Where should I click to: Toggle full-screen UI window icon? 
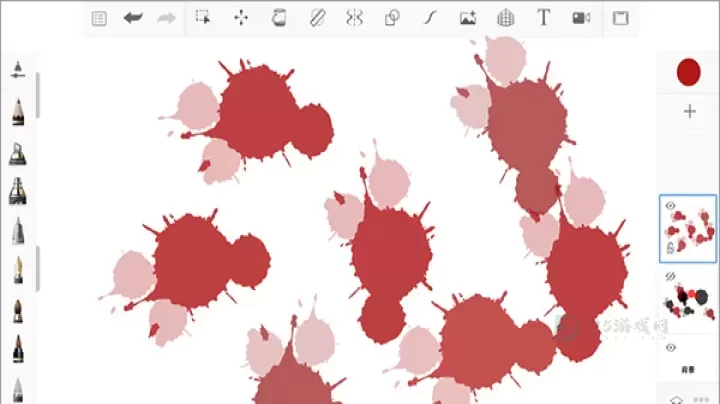coord(620,18)
